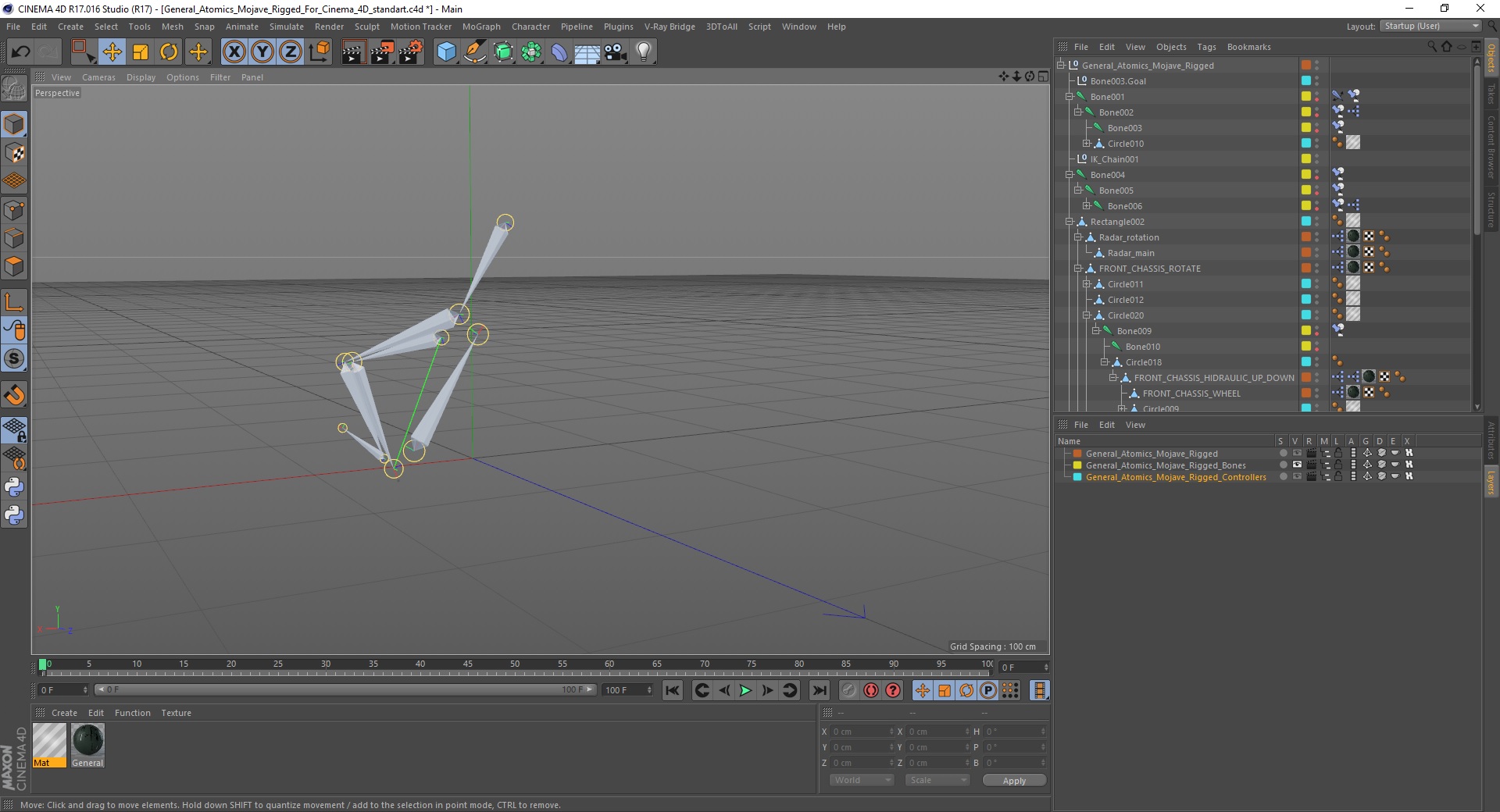Open Edit Render Settings icon
Viewport: 1500px width, 812px height.
[411, 52]
